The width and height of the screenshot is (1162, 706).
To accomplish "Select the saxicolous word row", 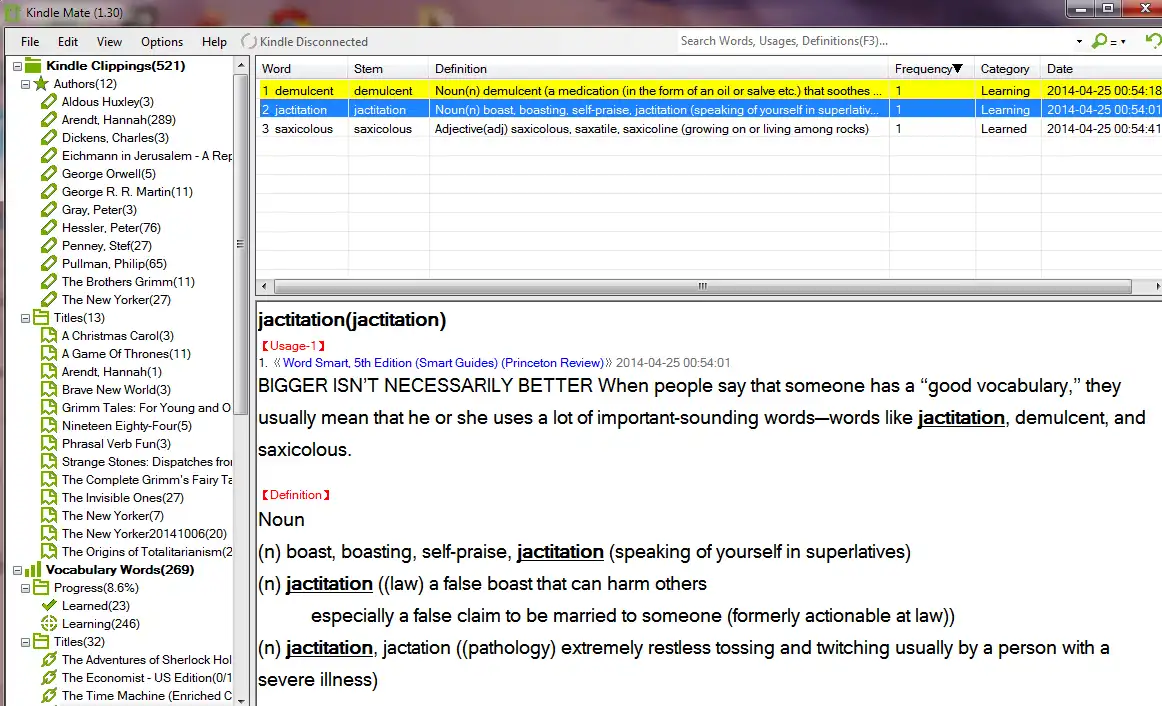I will (x=709, y=129).
